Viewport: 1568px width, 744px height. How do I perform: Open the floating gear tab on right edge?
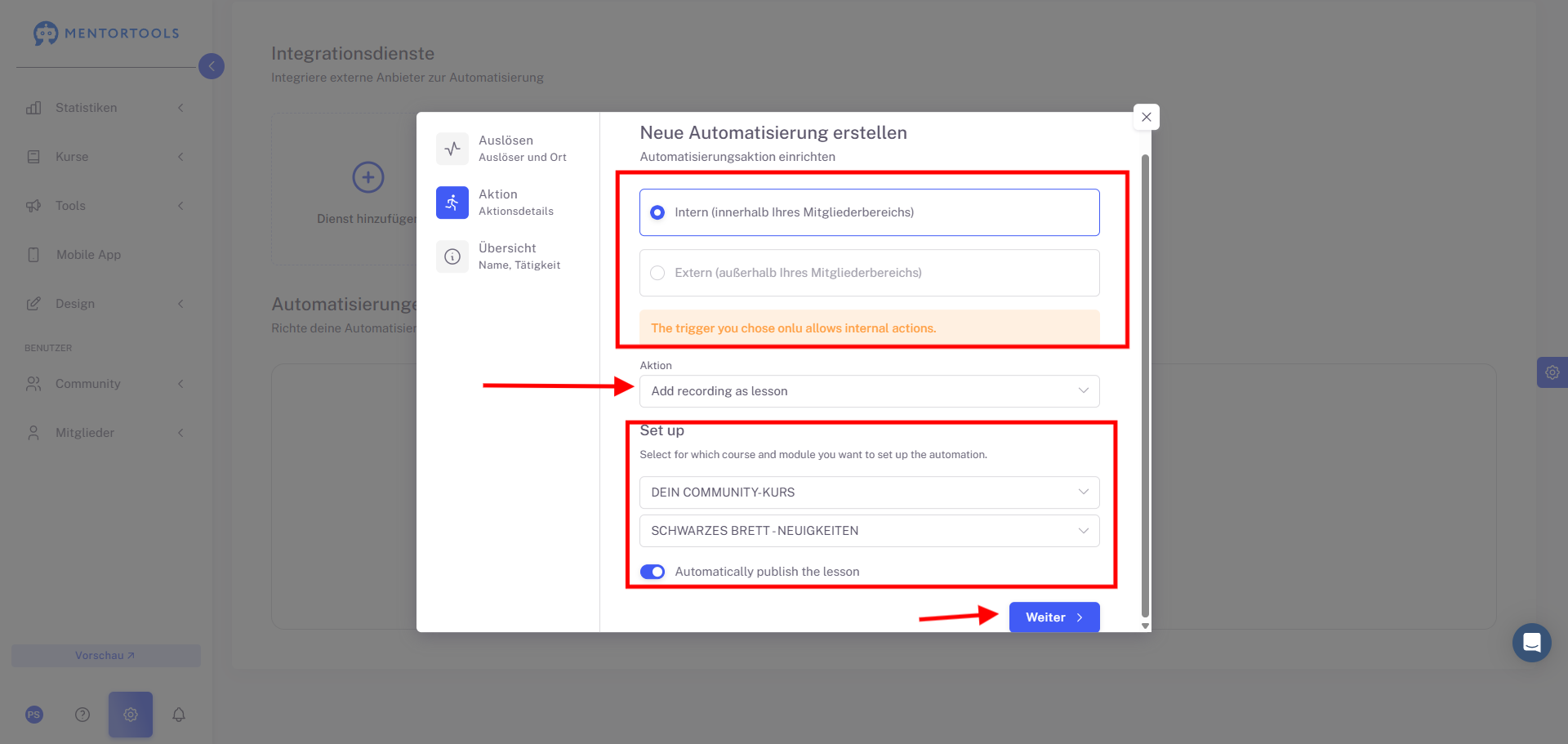pos(1552,372)
